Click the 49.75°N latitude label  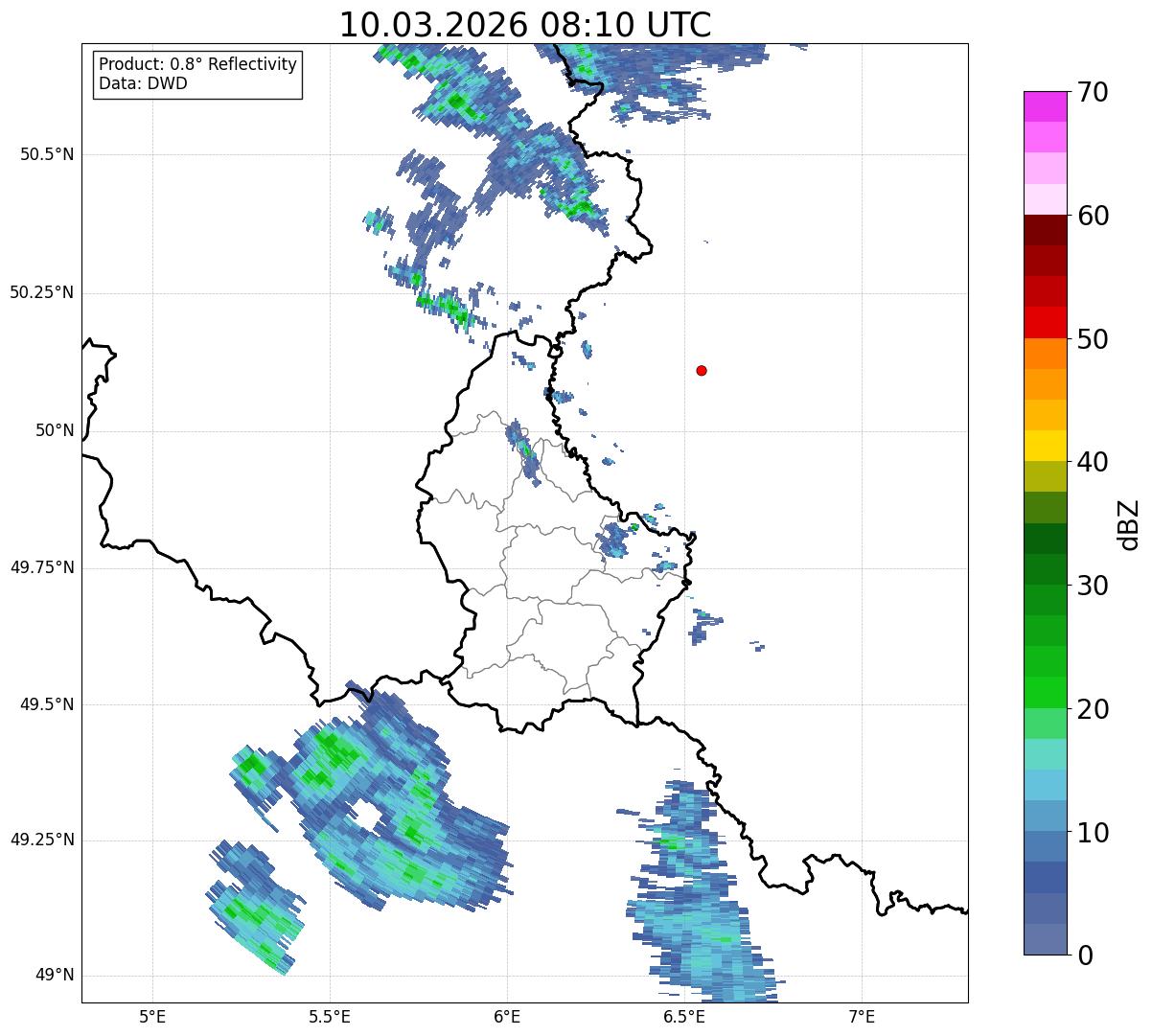pos(42,567)
